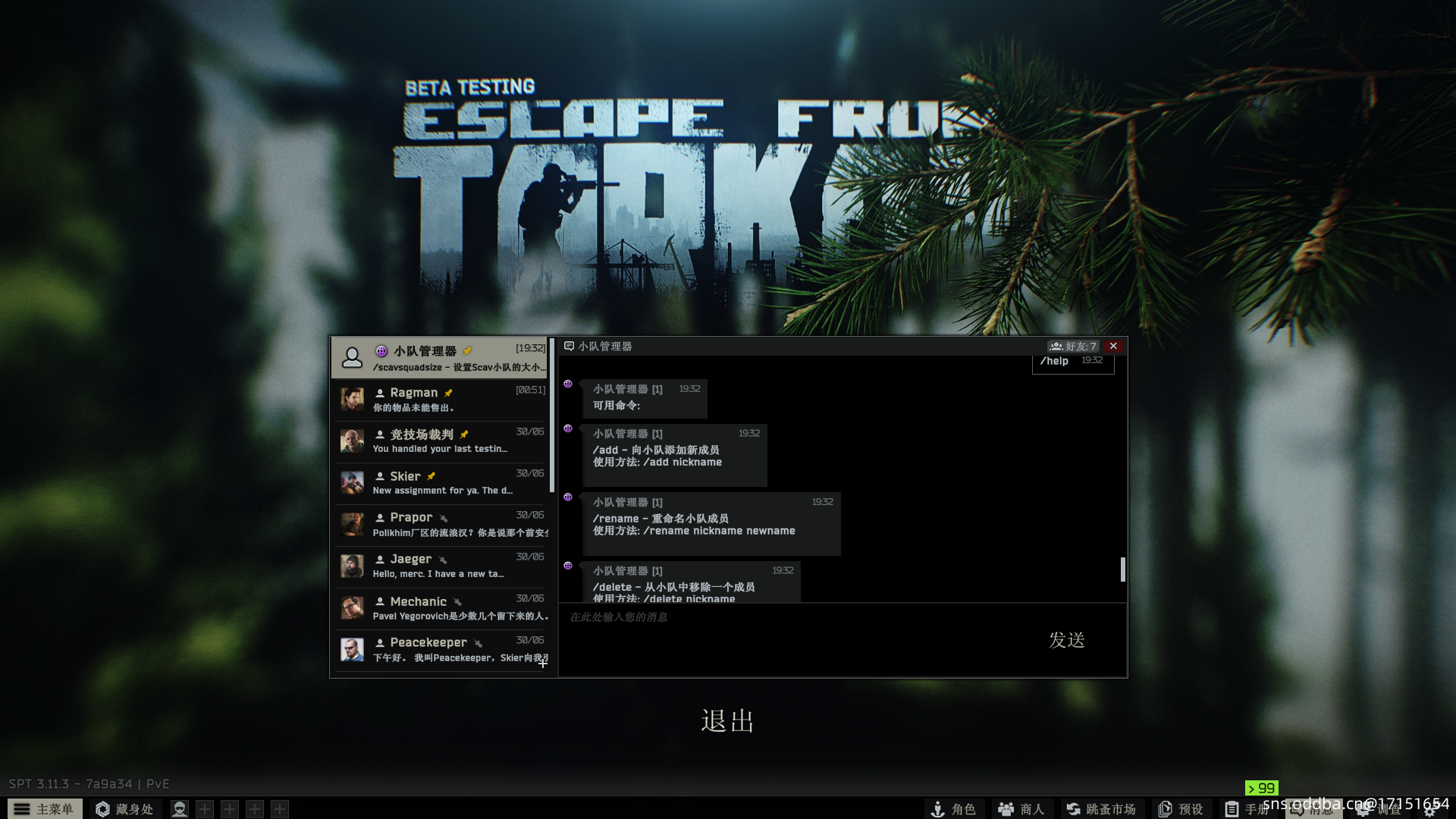This screenshot has height=819, width=1456.
Task: Close the 小队管理器 chat window
Action: coord(1113,346)
